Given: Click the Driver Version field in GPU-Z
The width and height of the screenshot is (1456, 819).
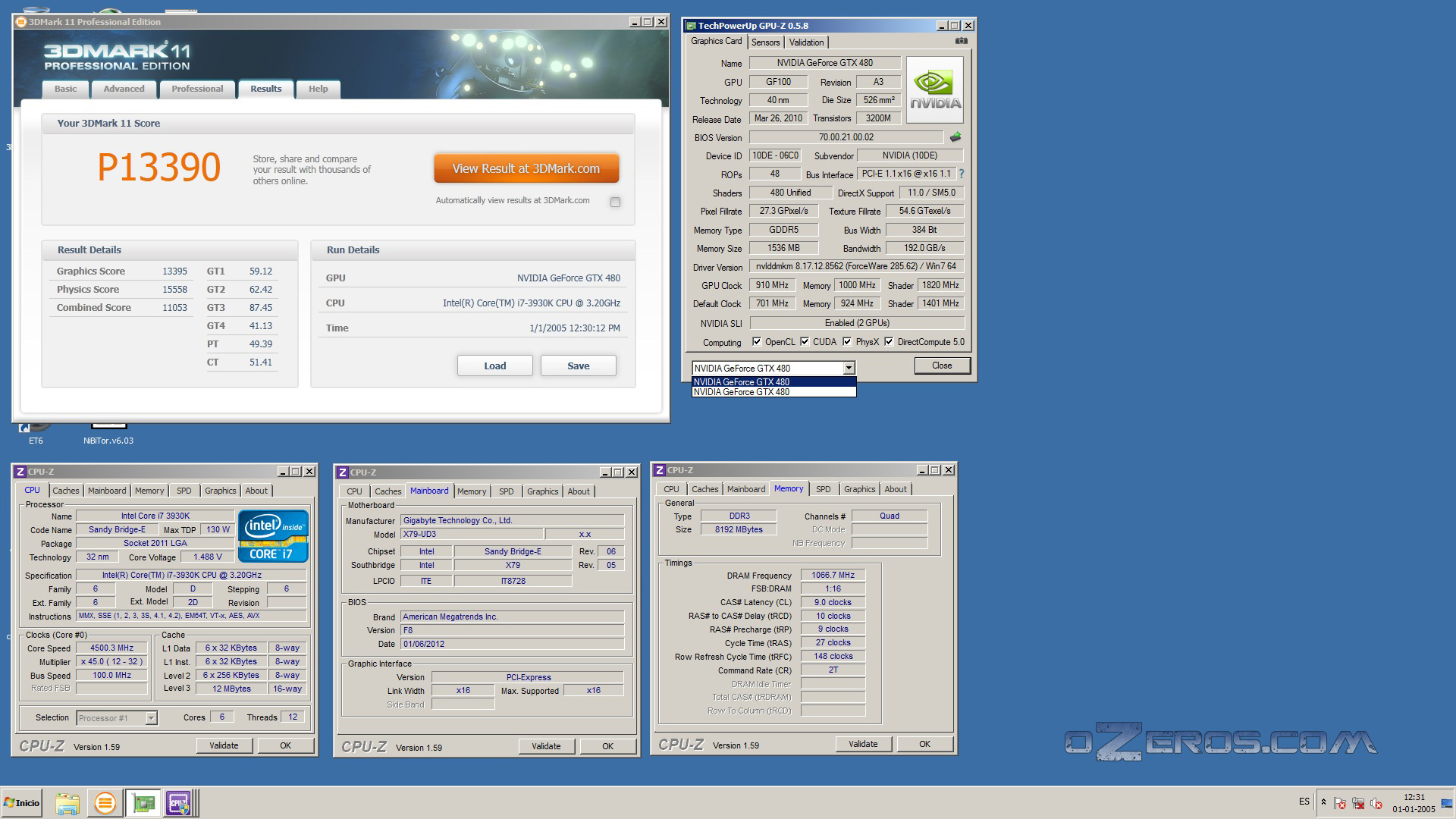Looking at the screenshot, I should [x=857, y=266].
